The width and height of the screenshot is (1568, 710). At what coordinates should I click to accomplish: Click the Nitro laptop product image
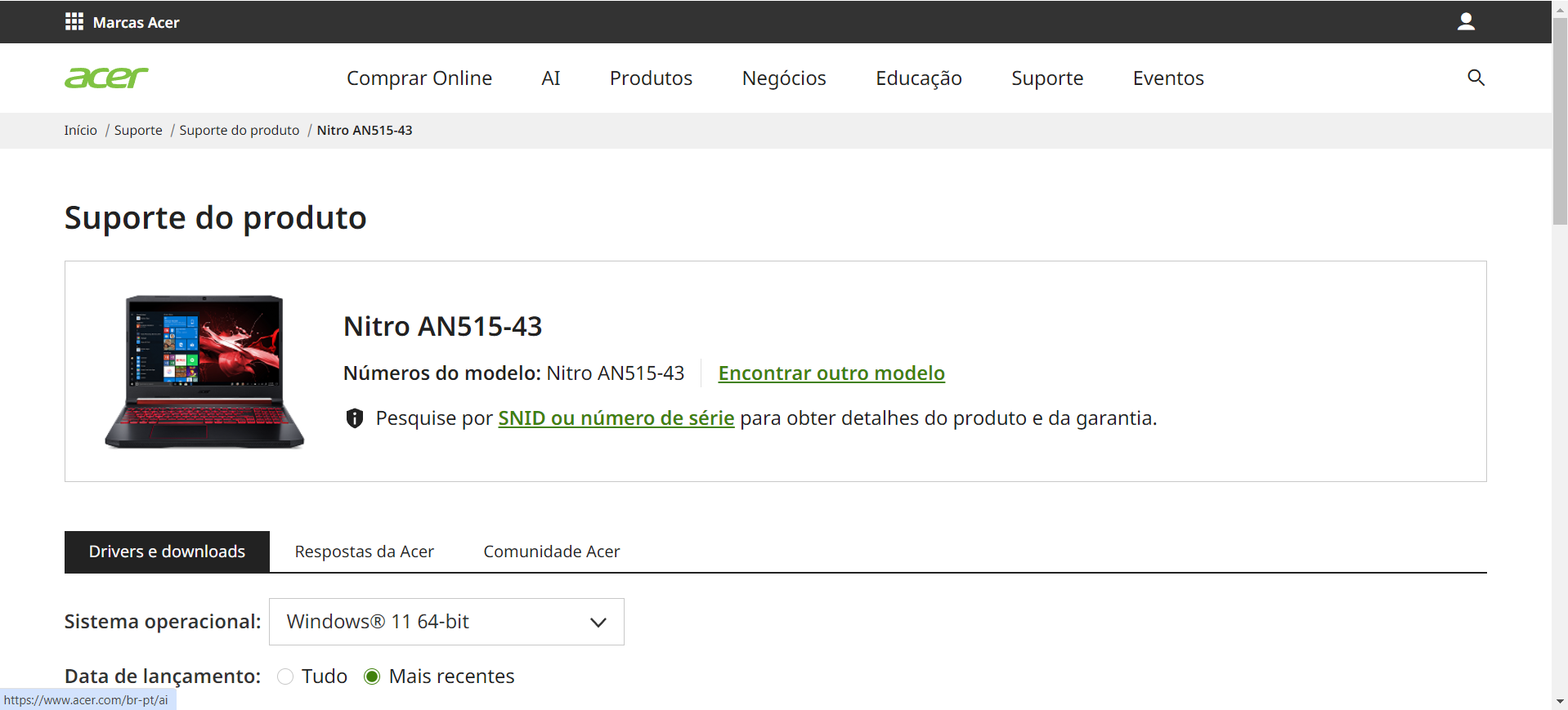point(204,372)
